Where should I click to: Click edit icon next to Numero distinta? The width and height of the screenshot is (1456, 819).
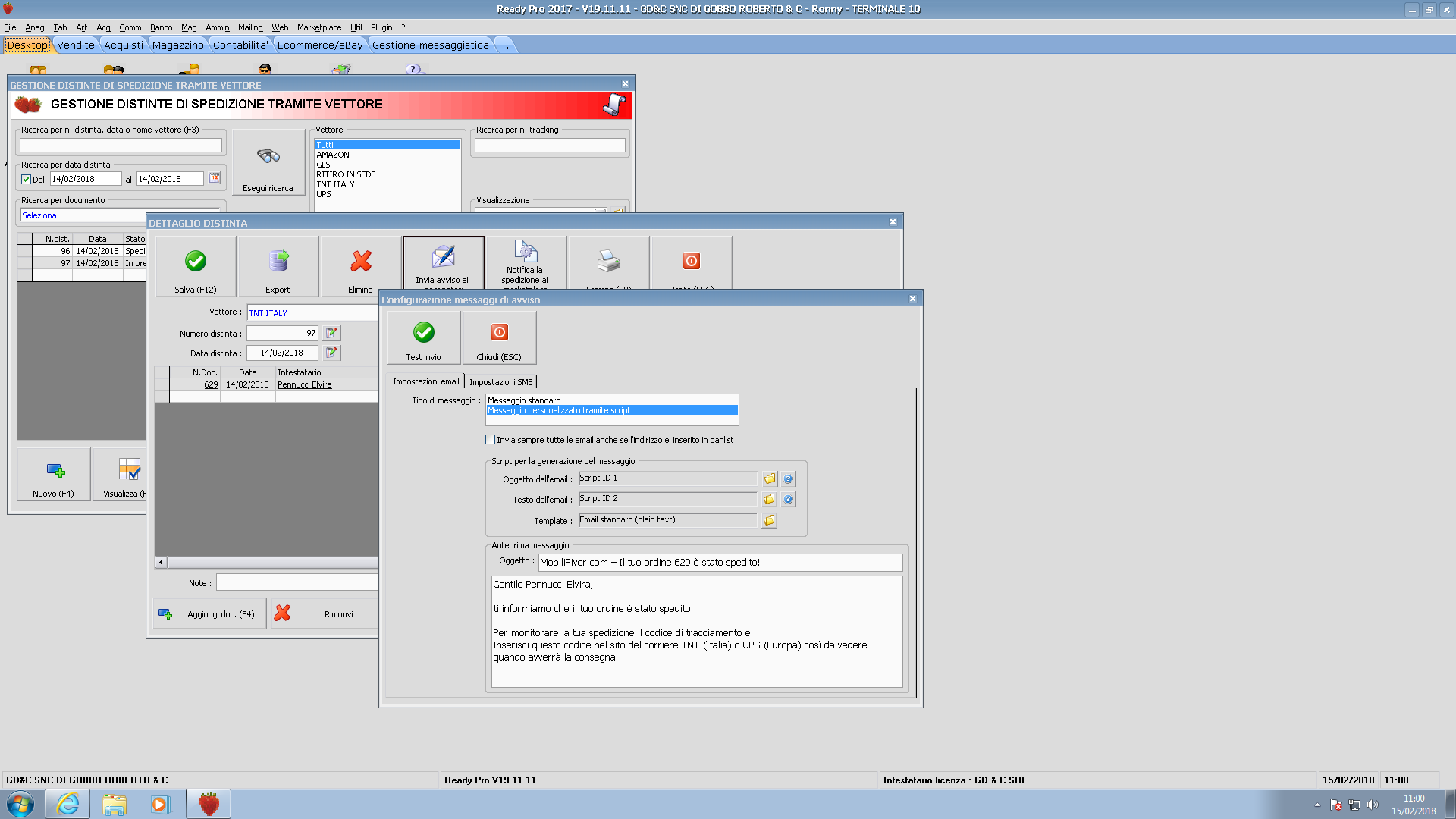point(331,333)
